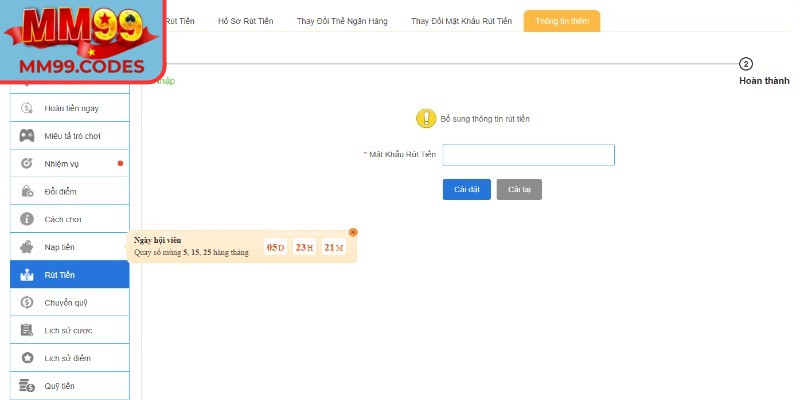Click the star icon beside Lịch sử điểm

click(x=27, y=358)
